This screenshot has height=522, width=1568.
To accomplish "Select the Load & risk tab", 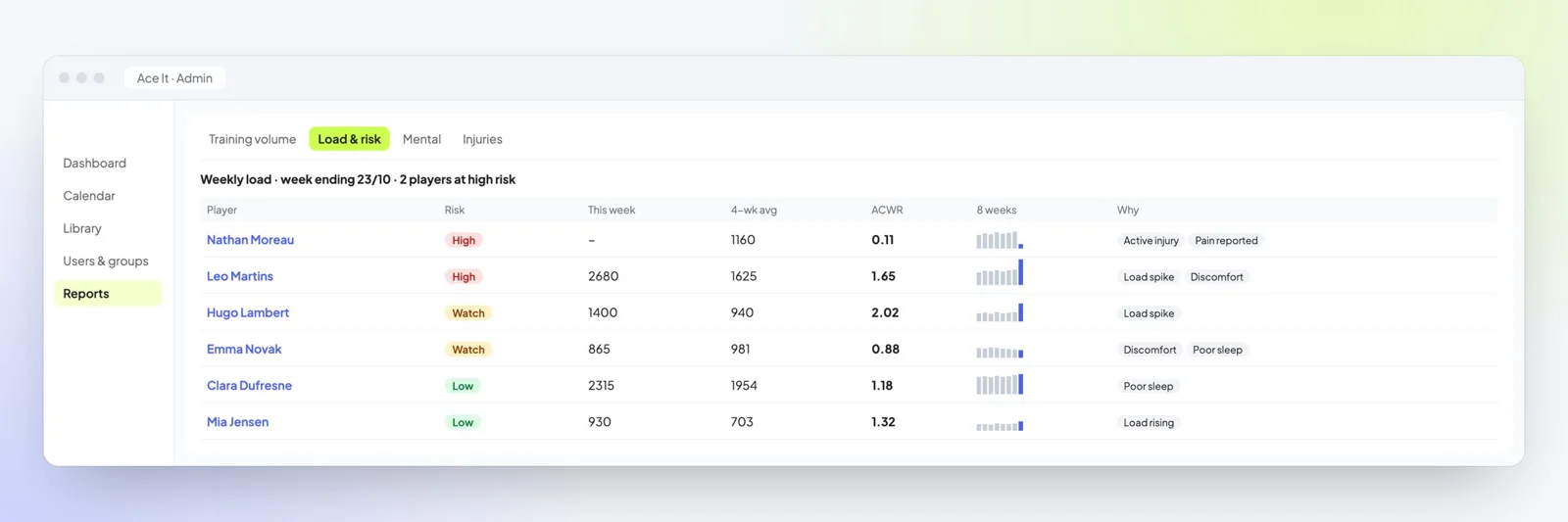I will 349,139.
